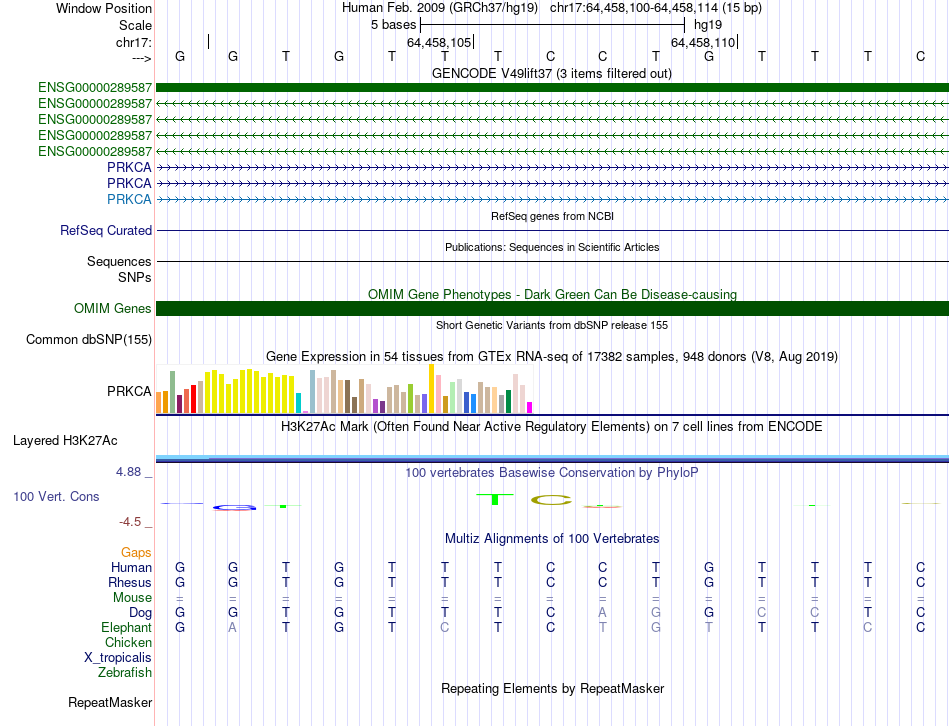Click the RepeatMasker track label
950x726 pixels.
tap(110, 703)
